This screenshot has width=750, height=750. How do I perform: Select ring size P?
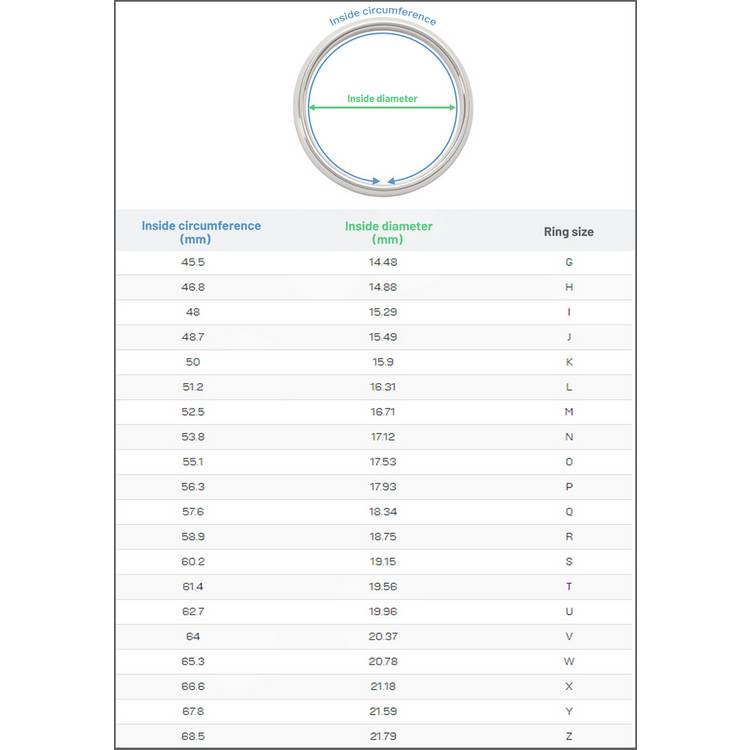(569, 486)
